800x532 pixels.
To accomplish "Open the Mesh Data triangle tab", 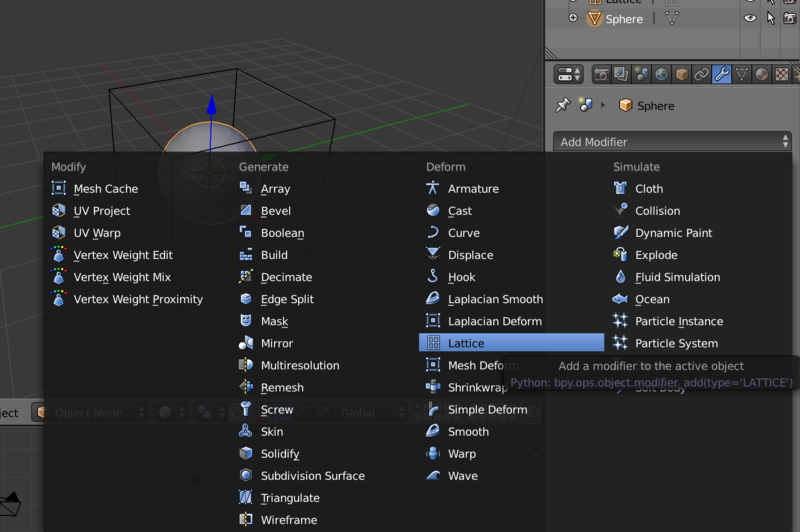I will [741, 74].
